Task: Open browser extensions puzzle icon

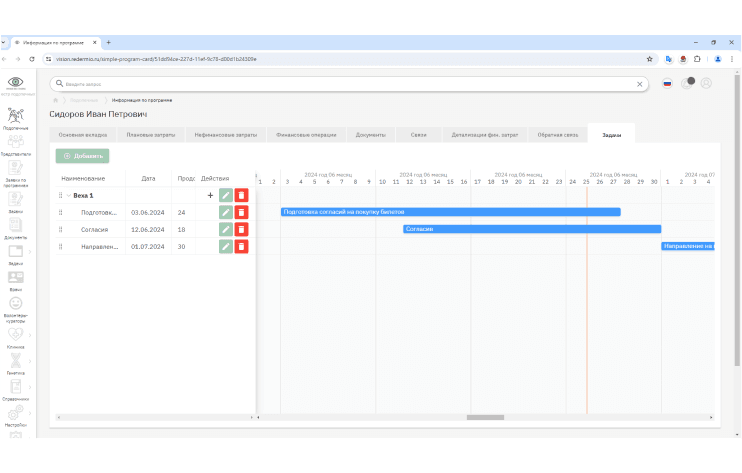Action: coord(697,59)
